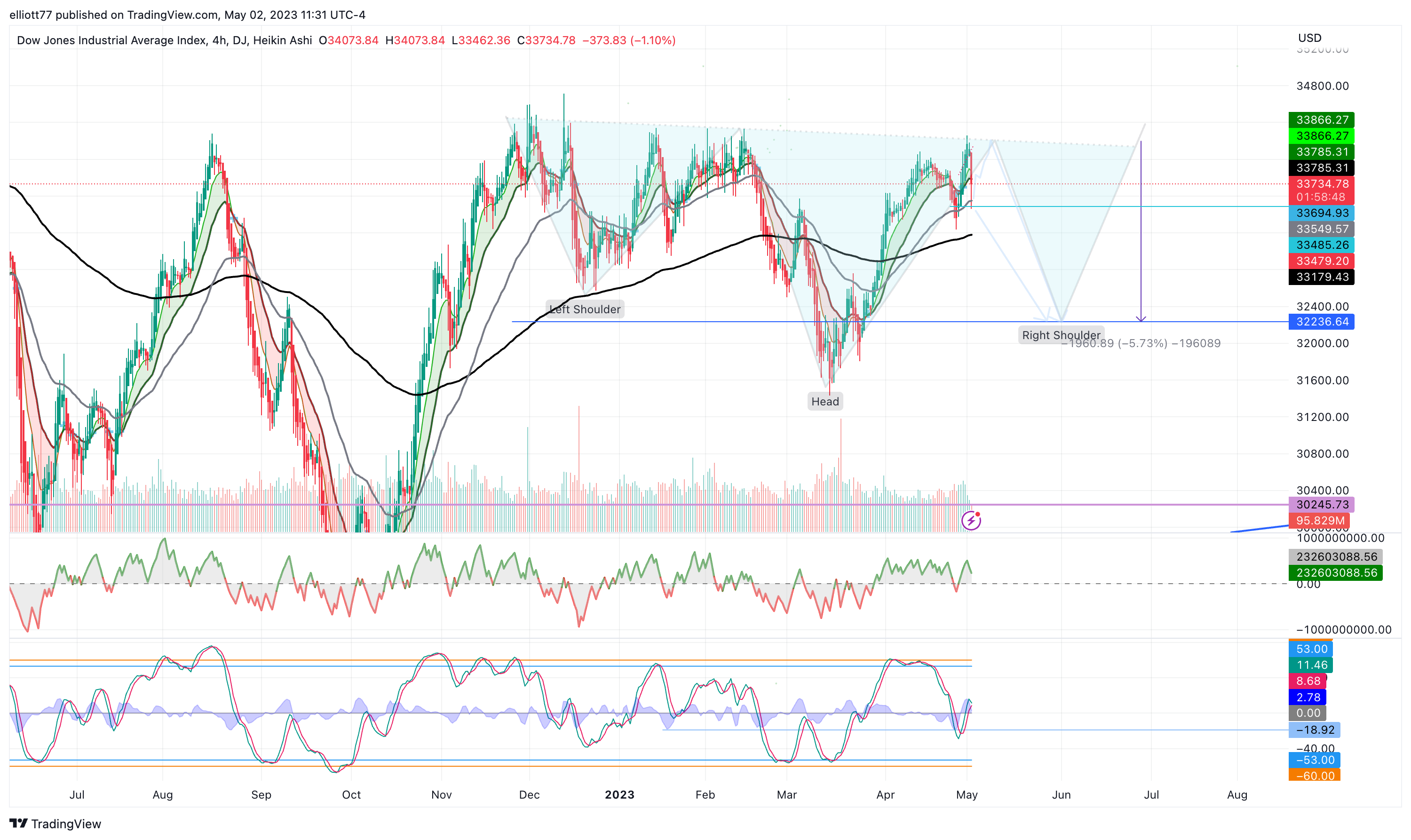Click the opening value O34073.84

click(x=348, y=40)
